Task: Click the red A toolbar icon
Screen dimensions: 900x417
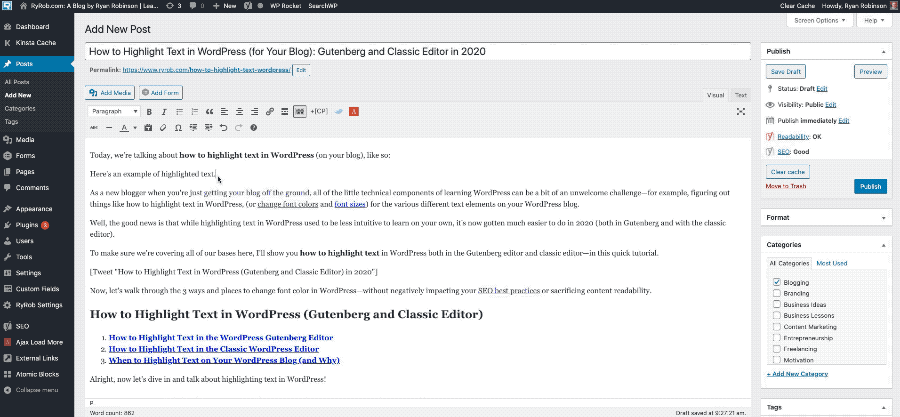Action: click(x=354, y=112)
